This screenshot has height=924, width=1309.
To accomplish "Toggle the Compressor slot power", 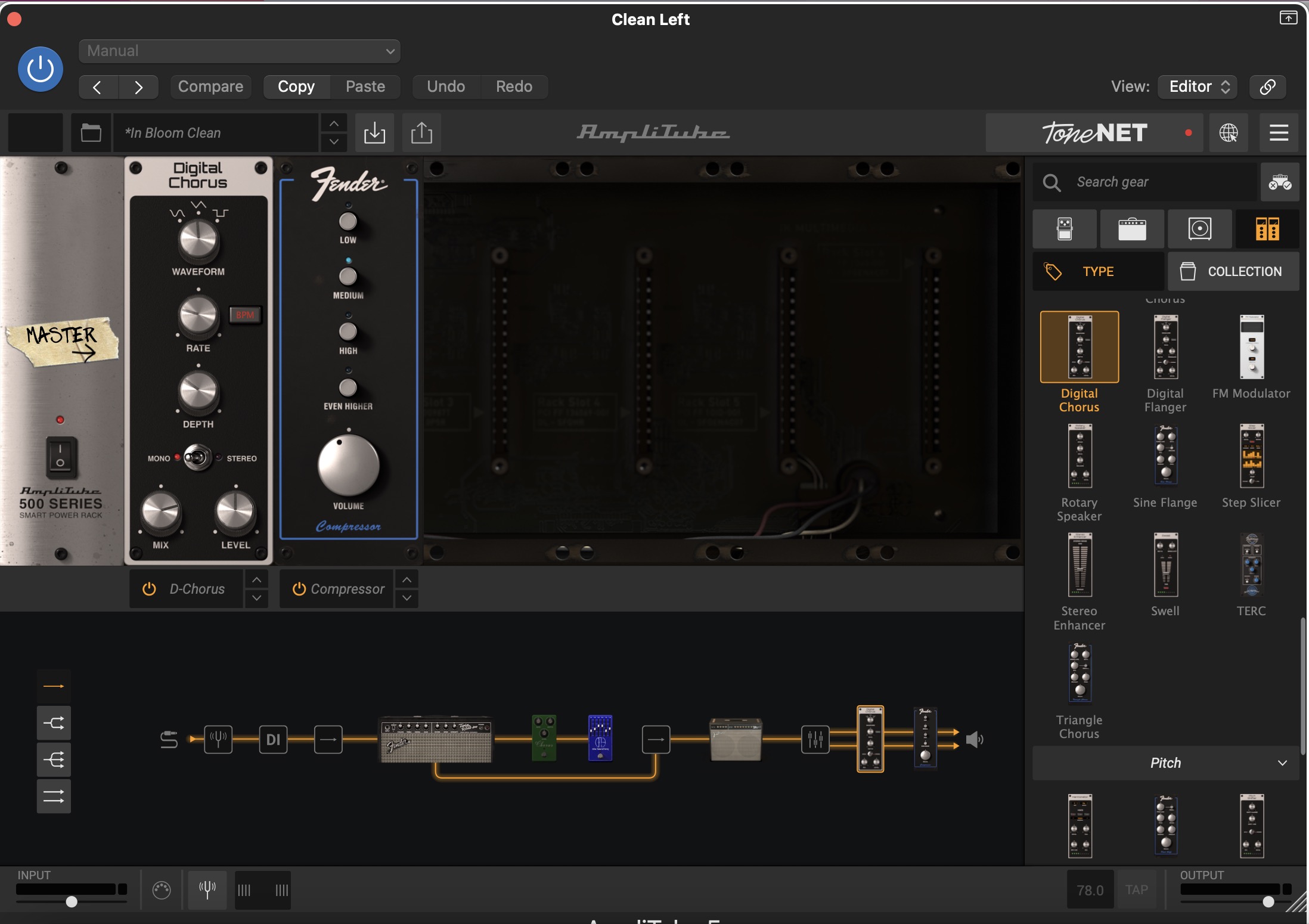I will 299,589.
